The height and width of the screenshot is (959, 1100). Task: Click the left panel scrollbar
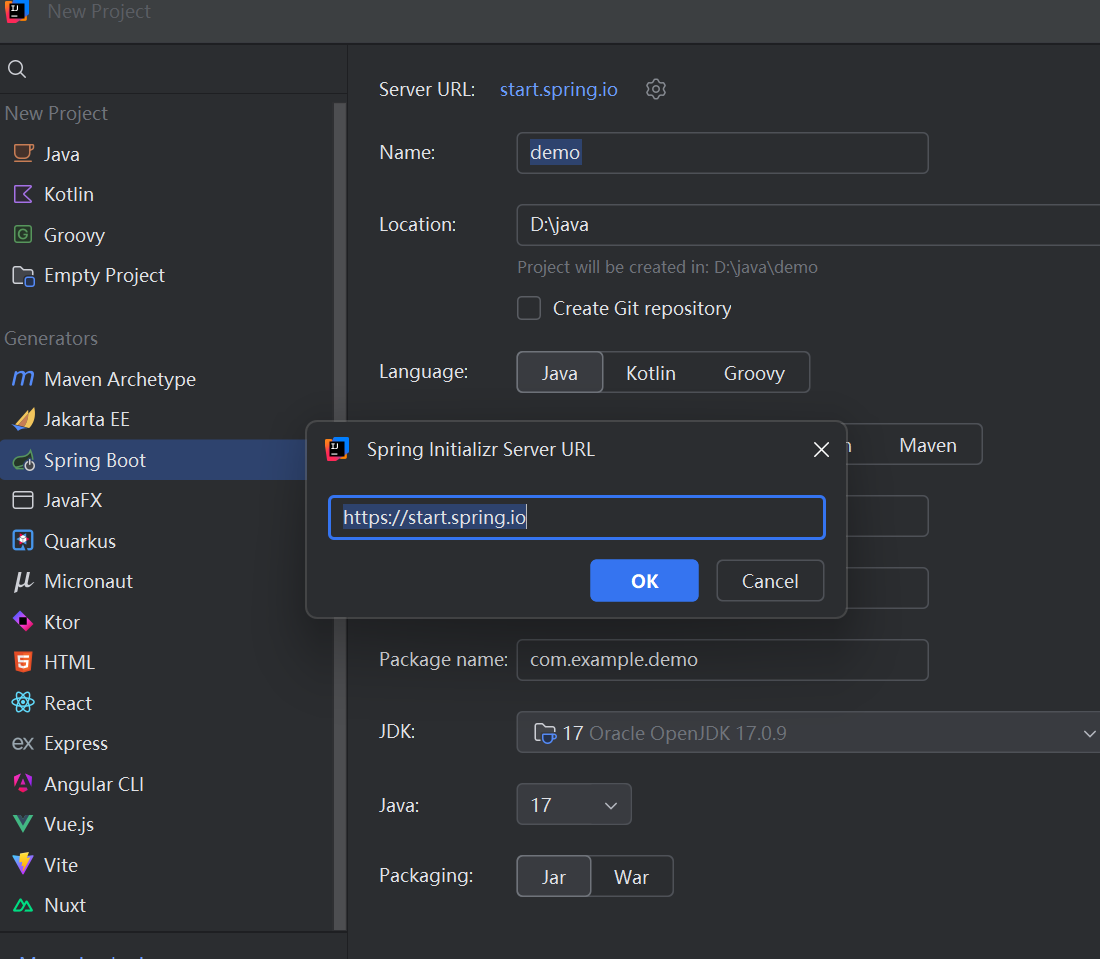click(x=340, y=516)
